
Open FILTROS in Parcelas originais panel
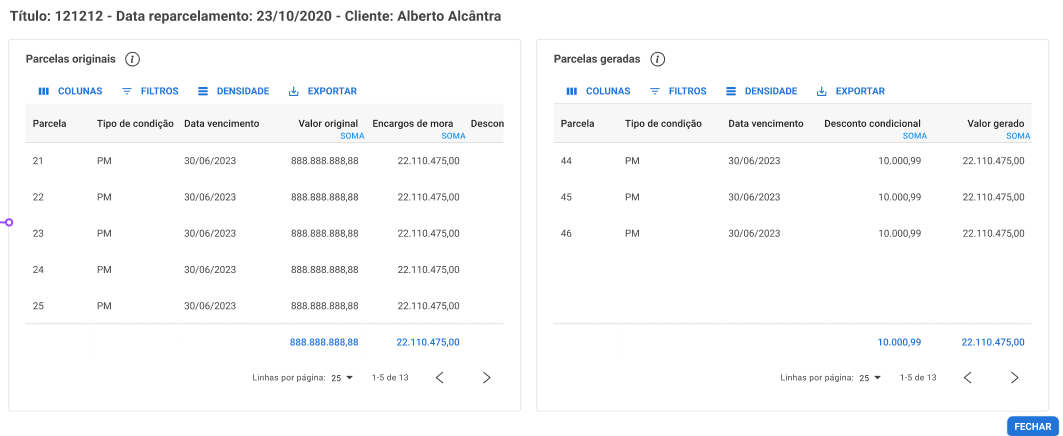click(150, 91)
